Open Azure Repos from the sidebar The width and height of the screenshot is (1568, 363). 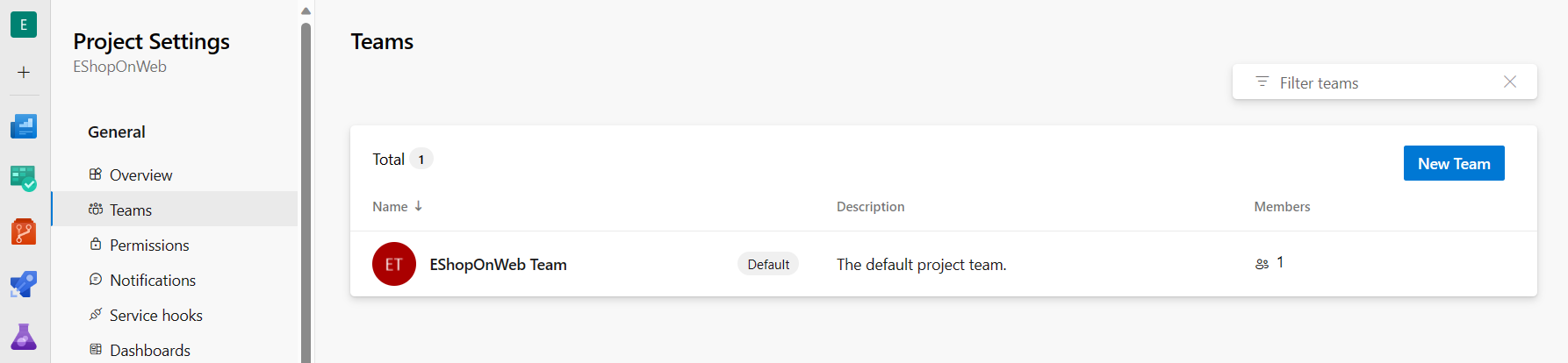24,232
